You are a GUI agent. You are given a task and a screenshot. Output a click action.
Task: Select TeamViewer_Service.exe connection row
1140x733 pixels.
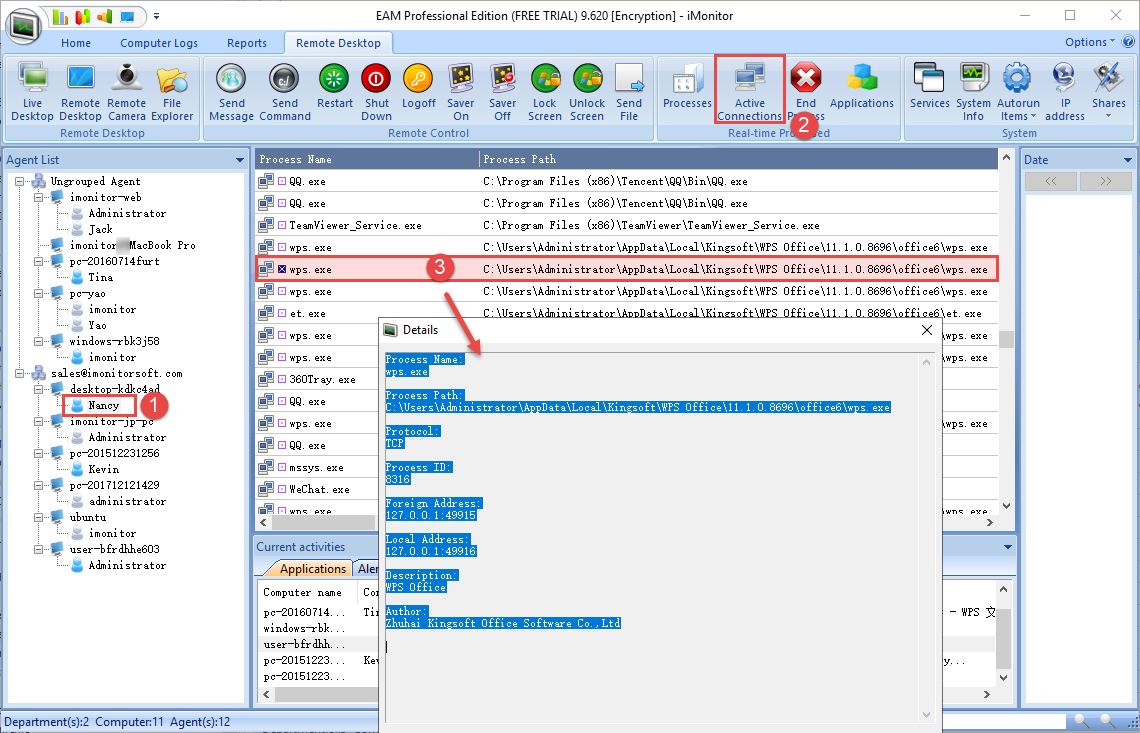[627, 225]
